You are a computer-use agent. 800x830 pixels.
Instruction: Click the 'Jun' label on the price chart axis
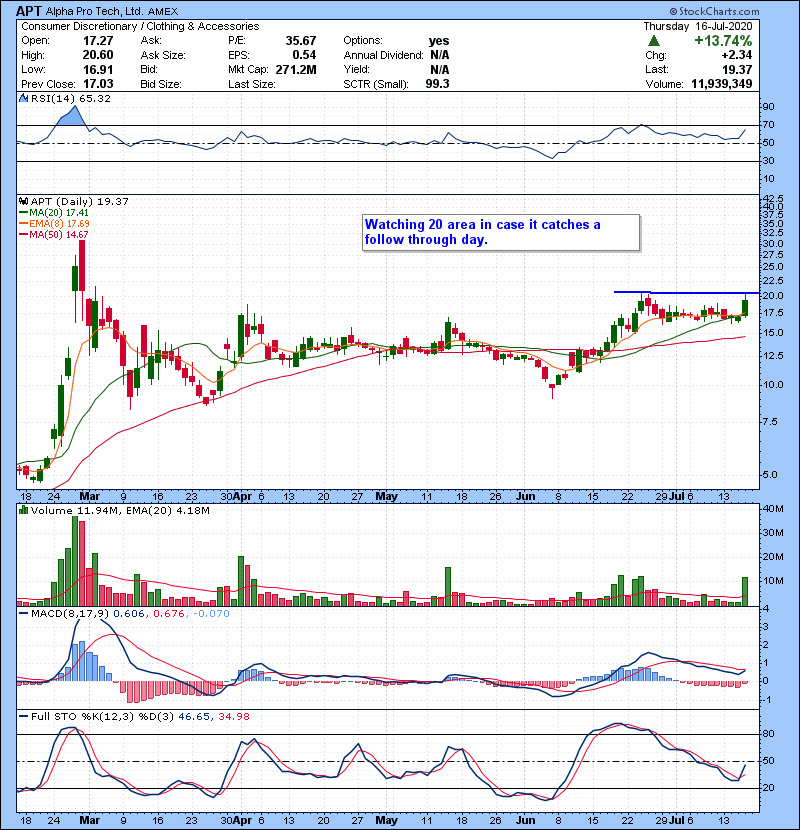pos(526,496)
